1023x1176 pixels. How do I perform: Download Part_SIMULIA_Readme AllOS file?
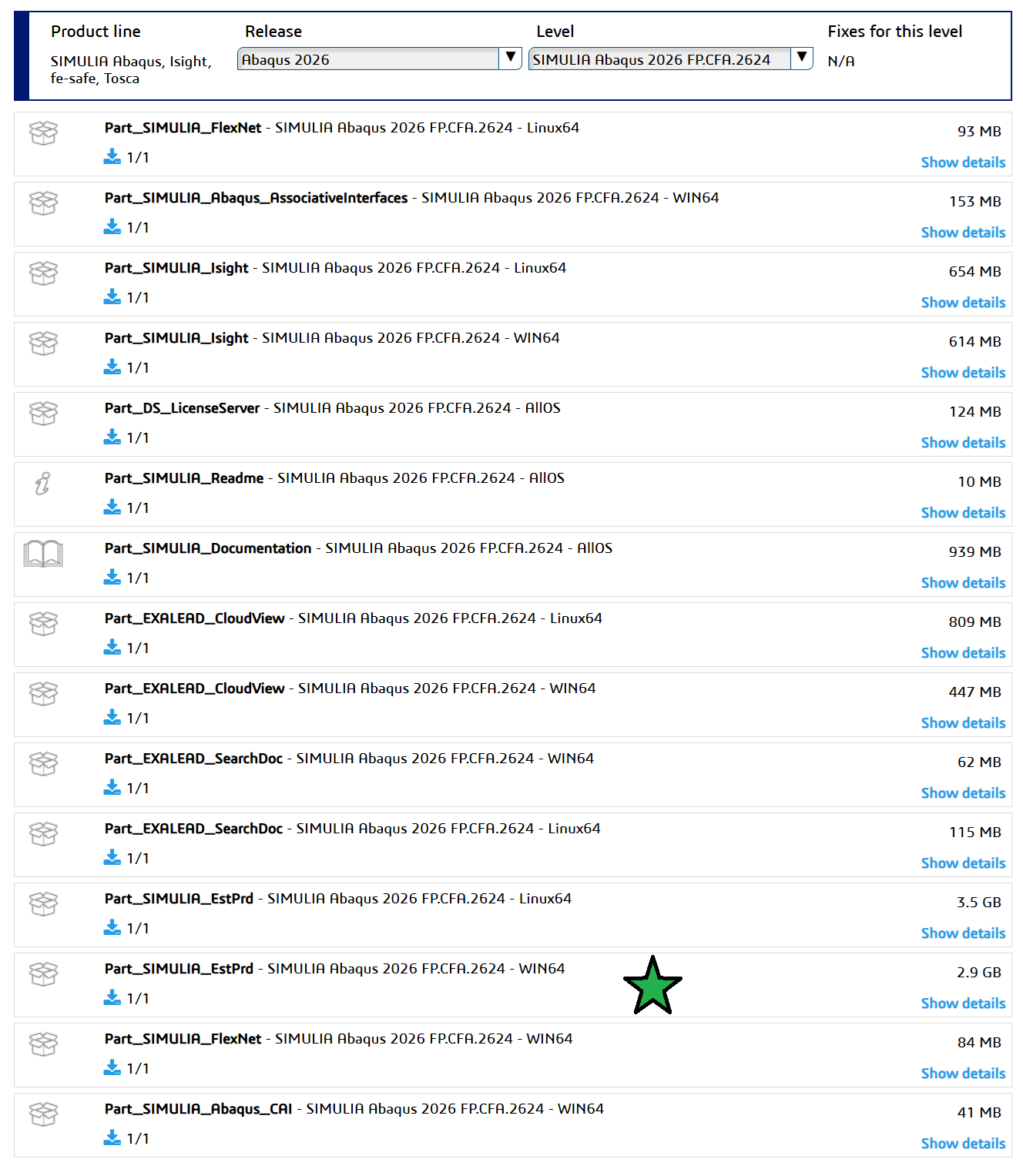(112, 508)
